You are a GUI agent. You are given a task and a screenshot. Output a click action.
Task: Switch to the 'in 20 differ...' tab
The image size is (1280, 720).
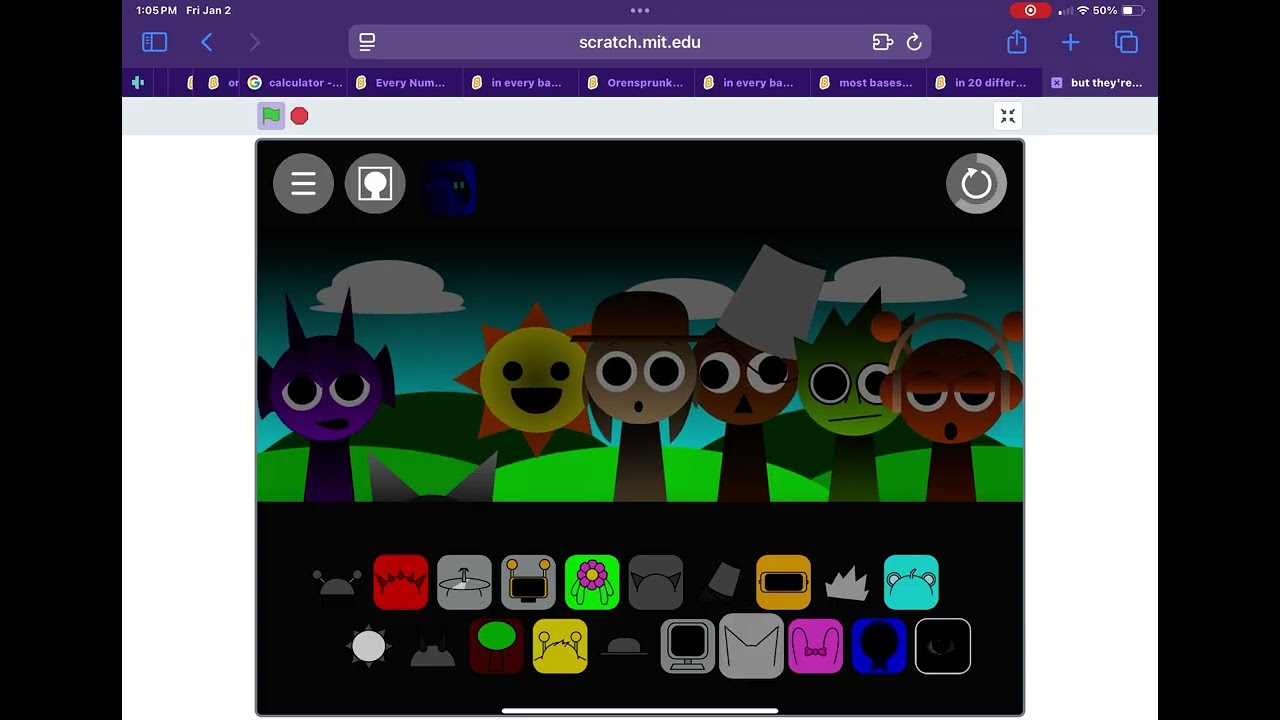(x=984, y=83)
